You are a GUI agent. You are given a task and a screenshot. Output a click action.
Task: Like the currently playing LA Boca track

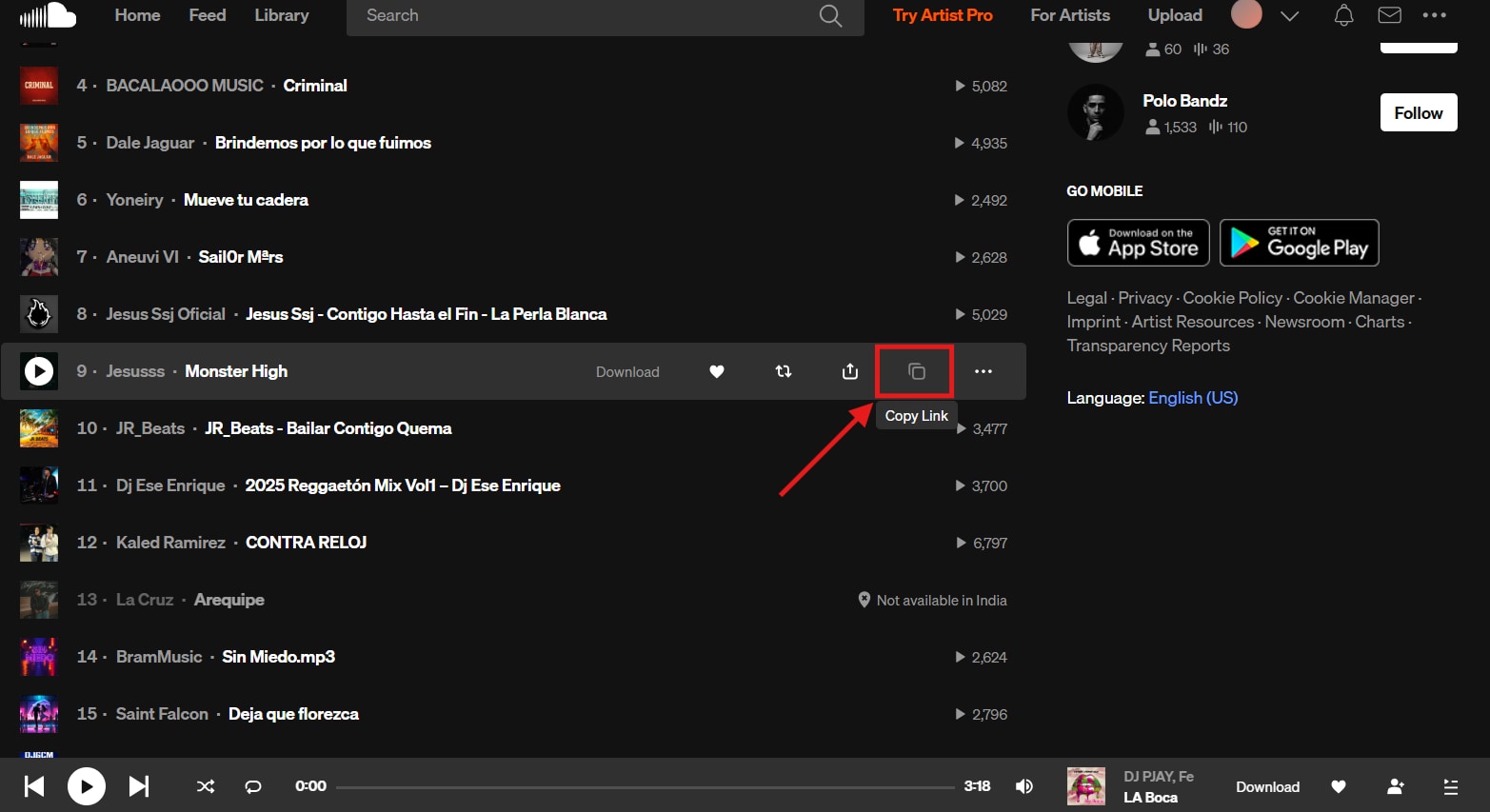[x=1338, y=786]
